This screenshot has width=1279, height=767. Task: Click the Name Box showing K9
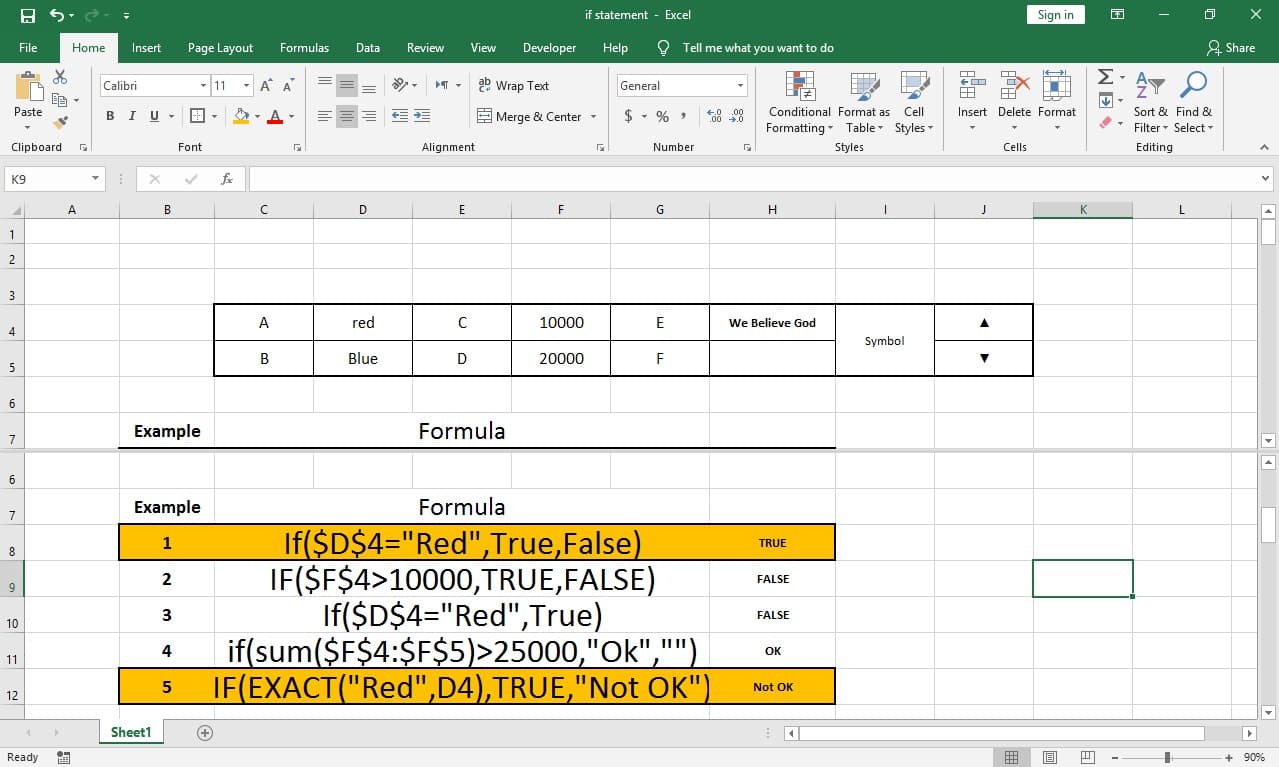(x=47, y=178)
